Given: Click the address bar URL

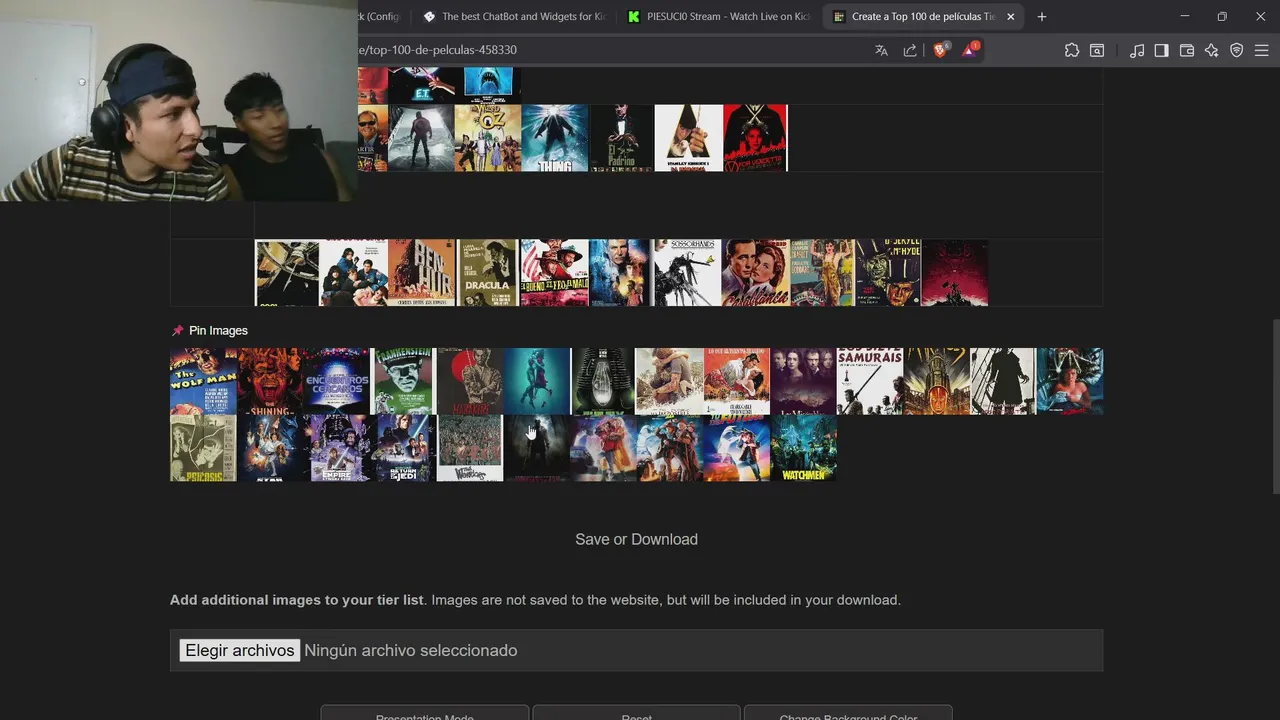Looking at the screenshot, I should (x=438, y=50).
